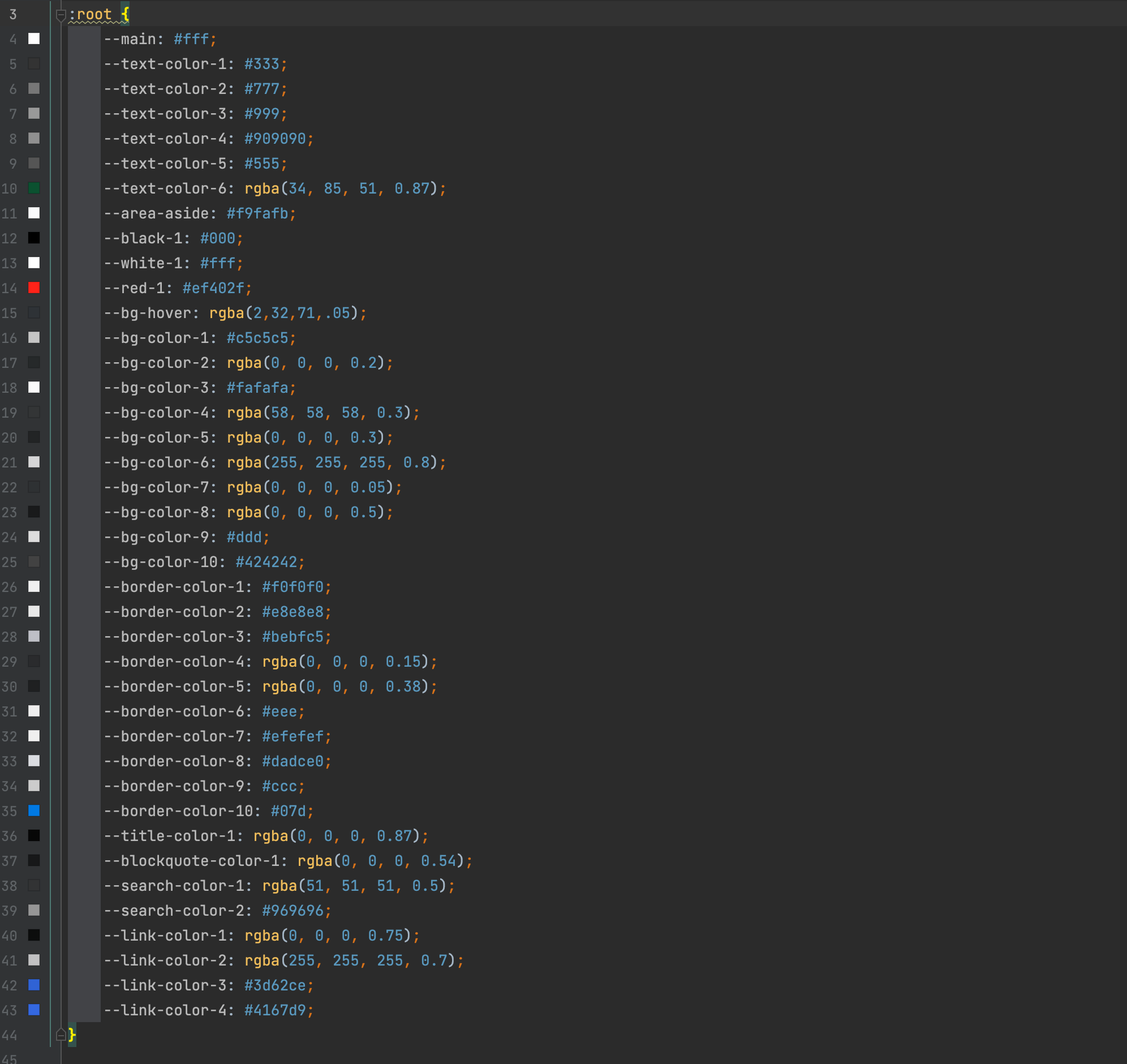Click the #3d62ce hex value
The image size is (1127, 1064).
click(x=275, y=985)
